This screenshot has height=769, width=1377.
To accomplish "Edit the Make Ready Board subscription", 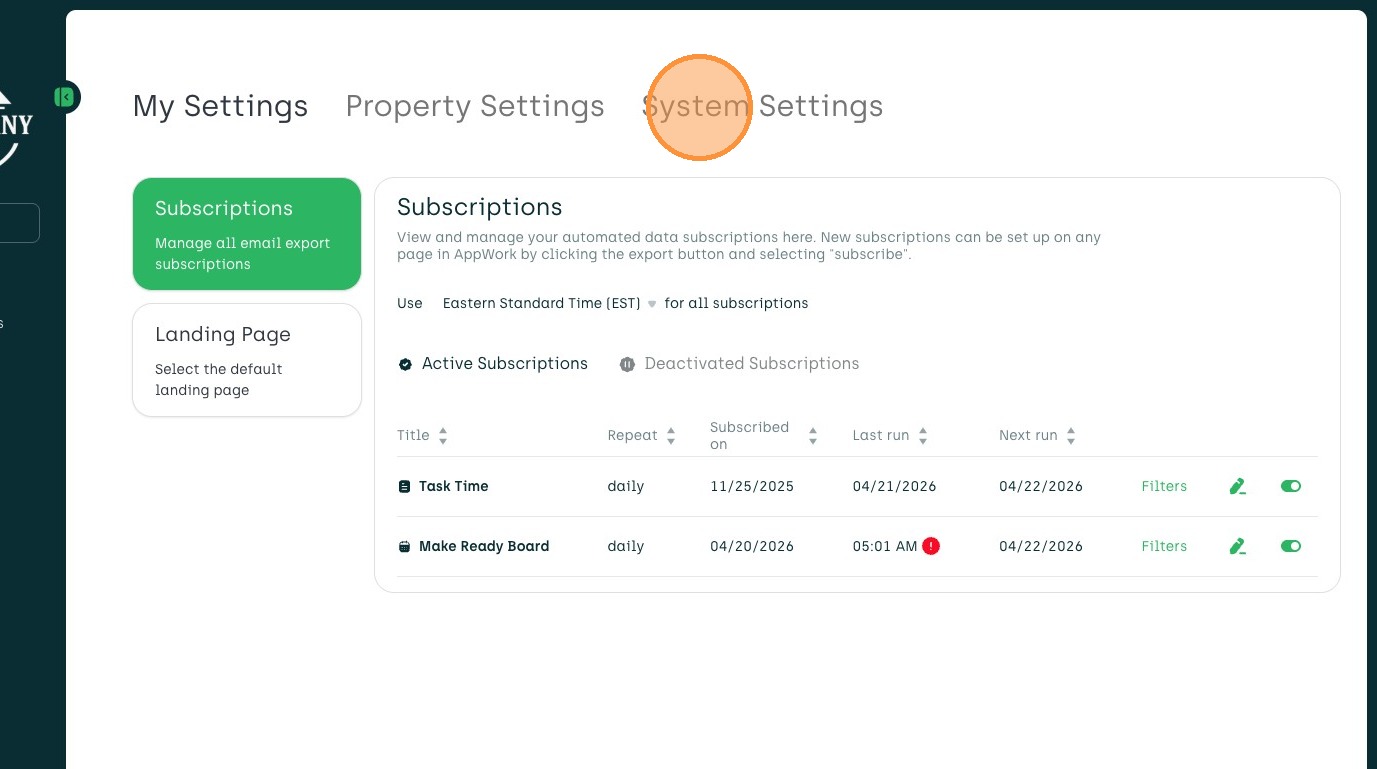I will point(1238,547).
